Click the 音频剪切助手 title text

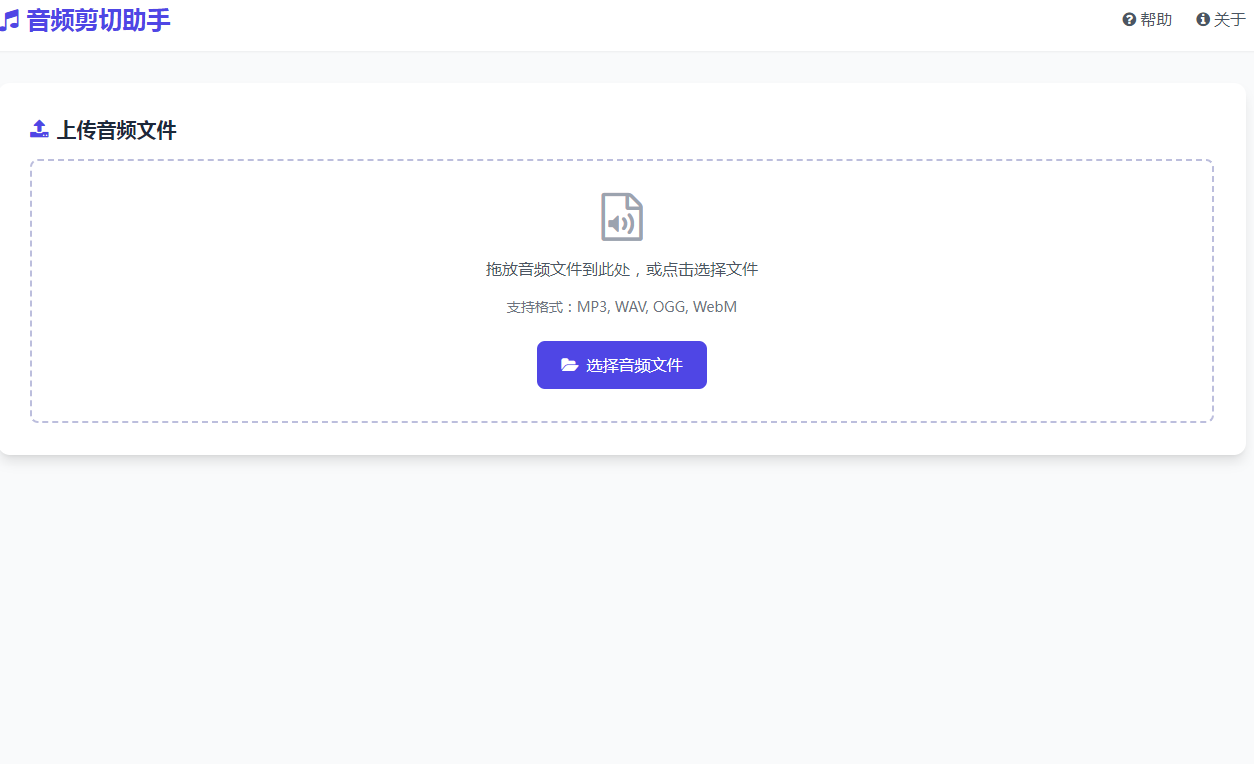pyautogui.click(x=98, y=20)
